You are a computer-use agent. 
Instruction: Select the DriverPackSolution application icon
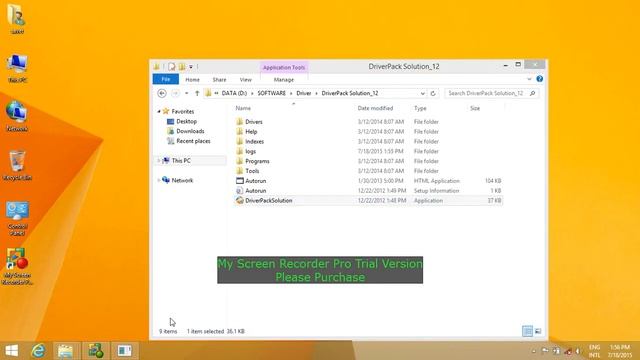(x=240, y=200)
